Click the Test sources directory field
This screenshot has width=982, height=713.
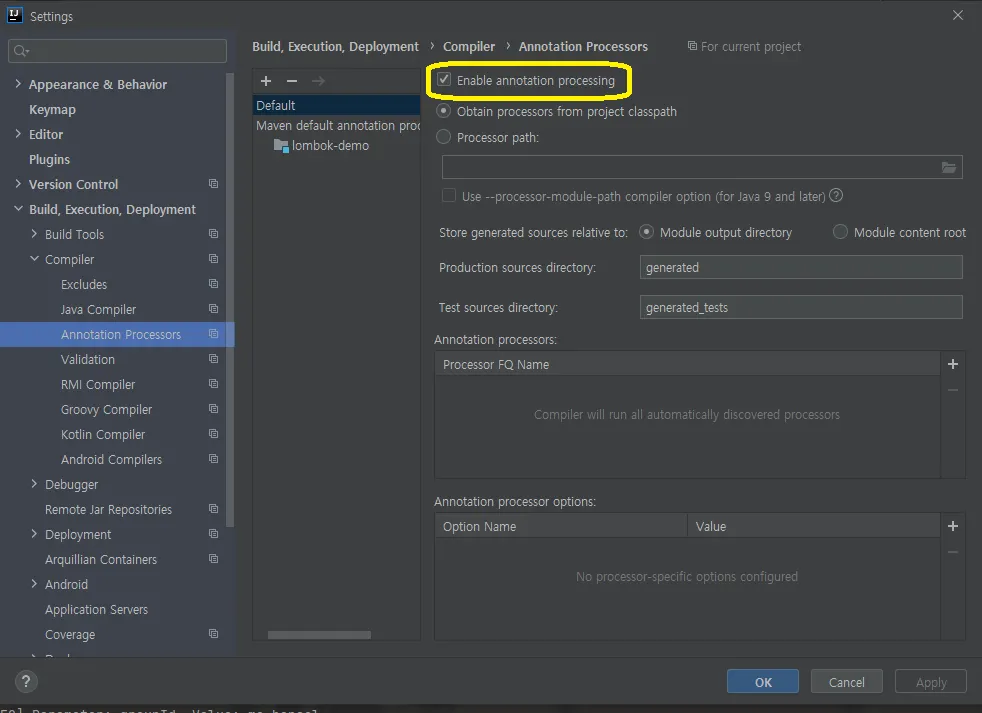click(x=801, y=307)
